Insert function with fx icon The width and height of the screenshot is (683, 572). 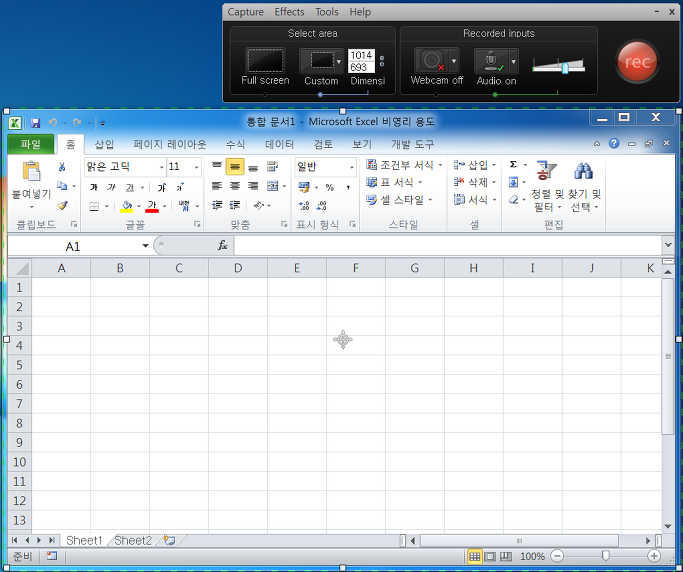pos(223,245)
